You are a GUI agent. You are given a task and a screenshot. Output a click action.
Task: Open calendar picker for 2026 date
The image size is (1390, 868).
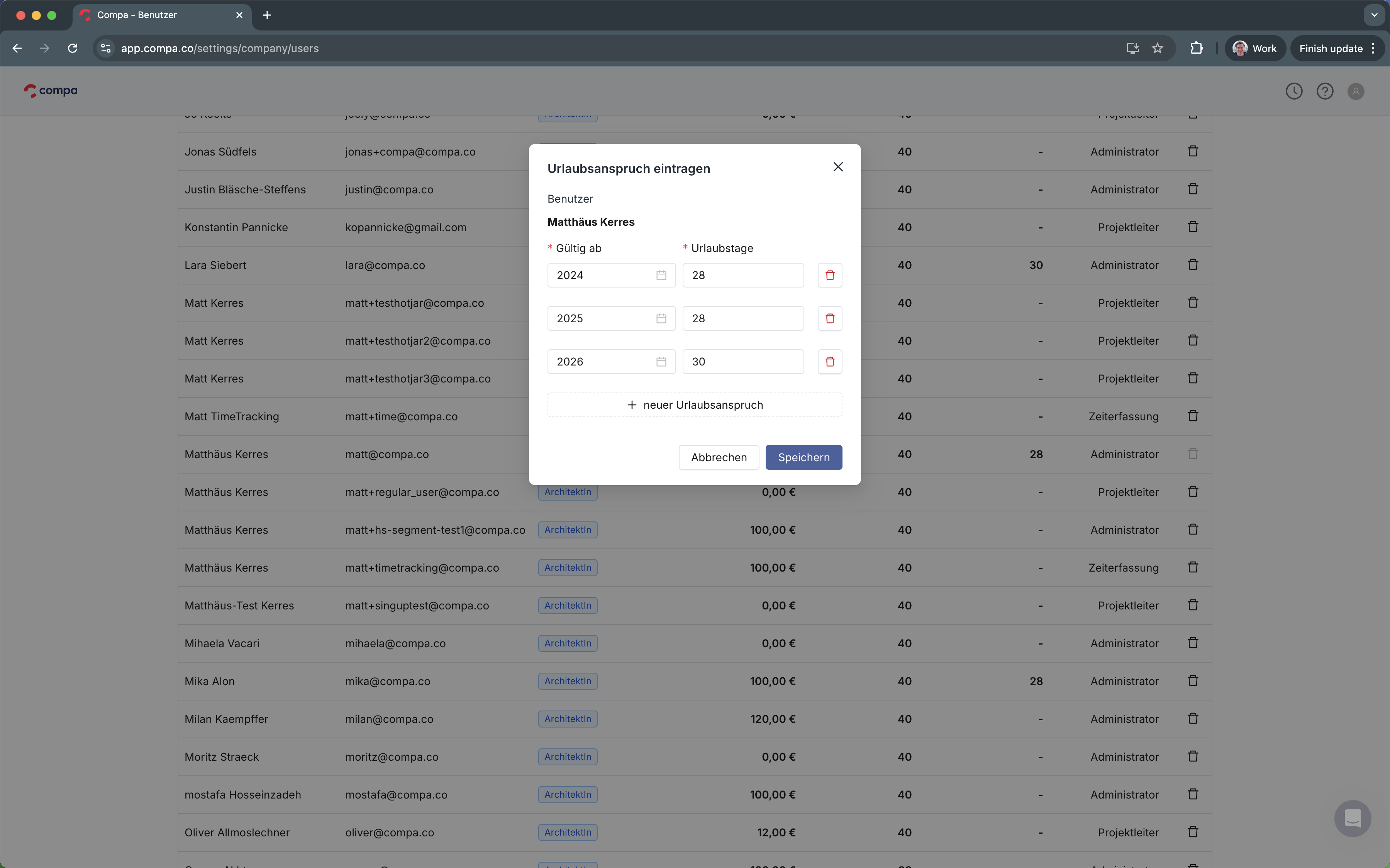click(661, 362)
